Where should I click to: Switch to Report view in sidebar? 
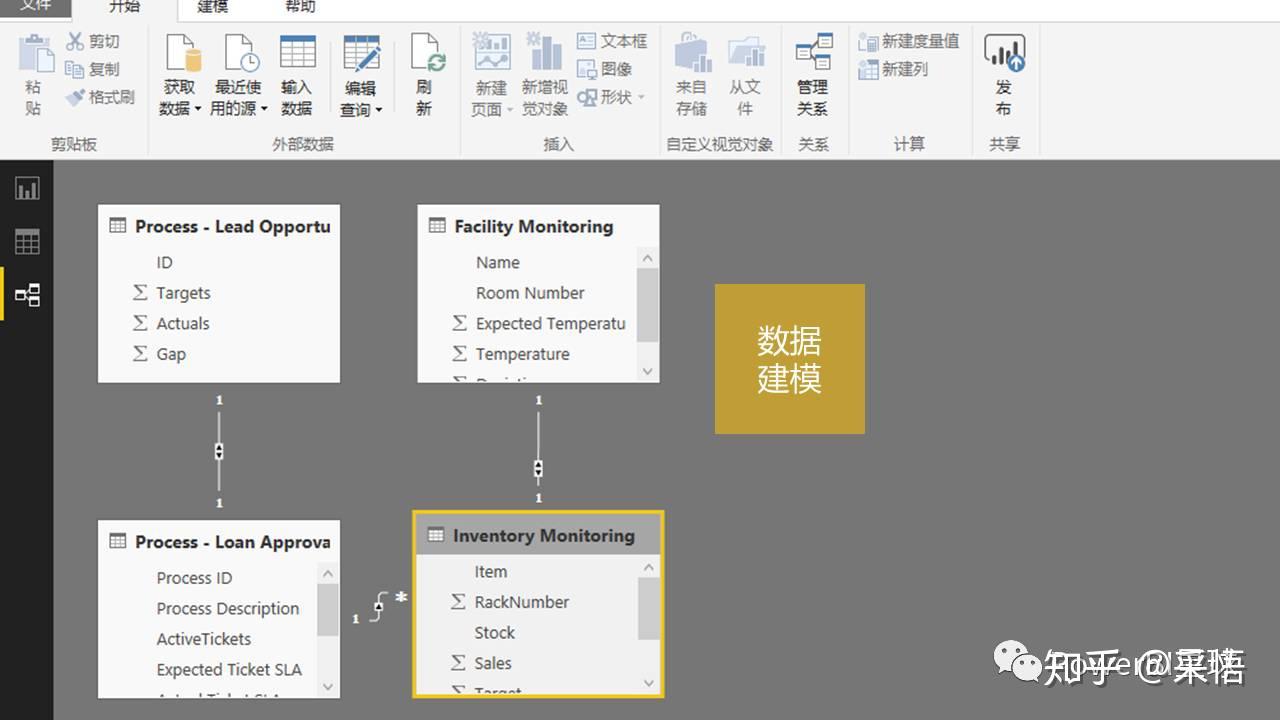[27, 188]
